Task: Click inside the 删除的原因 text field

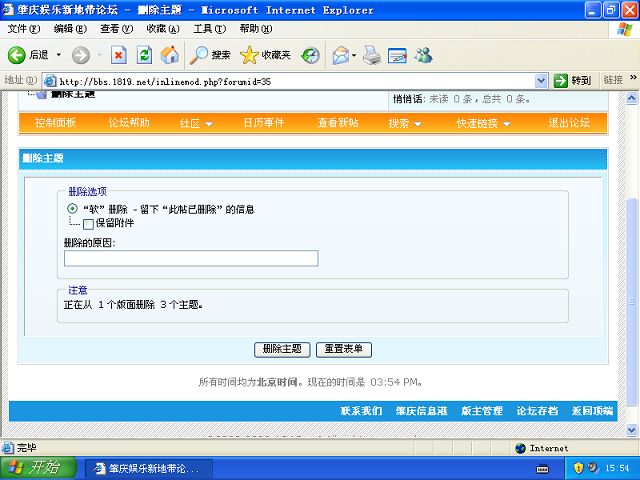Action: coord(191,259)
